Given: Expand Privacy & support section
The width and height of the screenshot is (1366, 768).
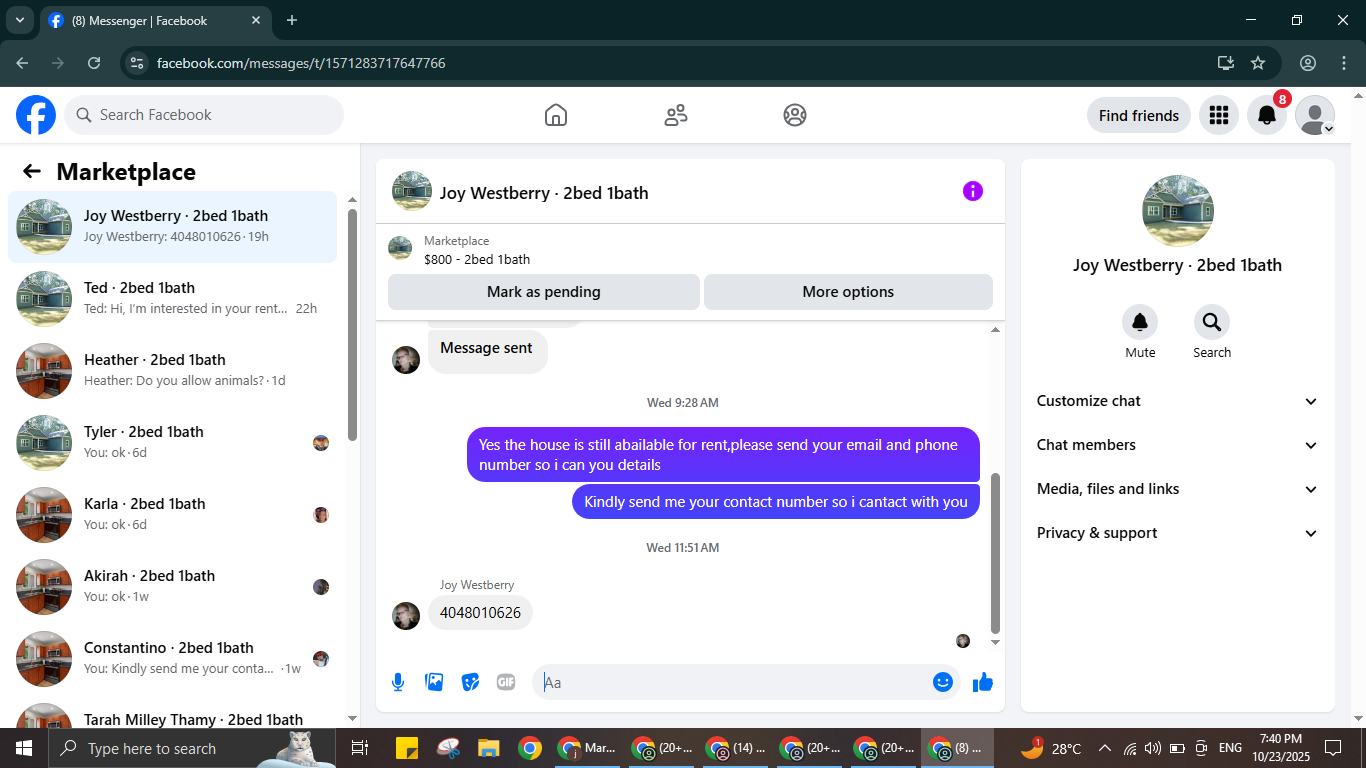Looking at the screenshot, I should [x=1178, y=533].
